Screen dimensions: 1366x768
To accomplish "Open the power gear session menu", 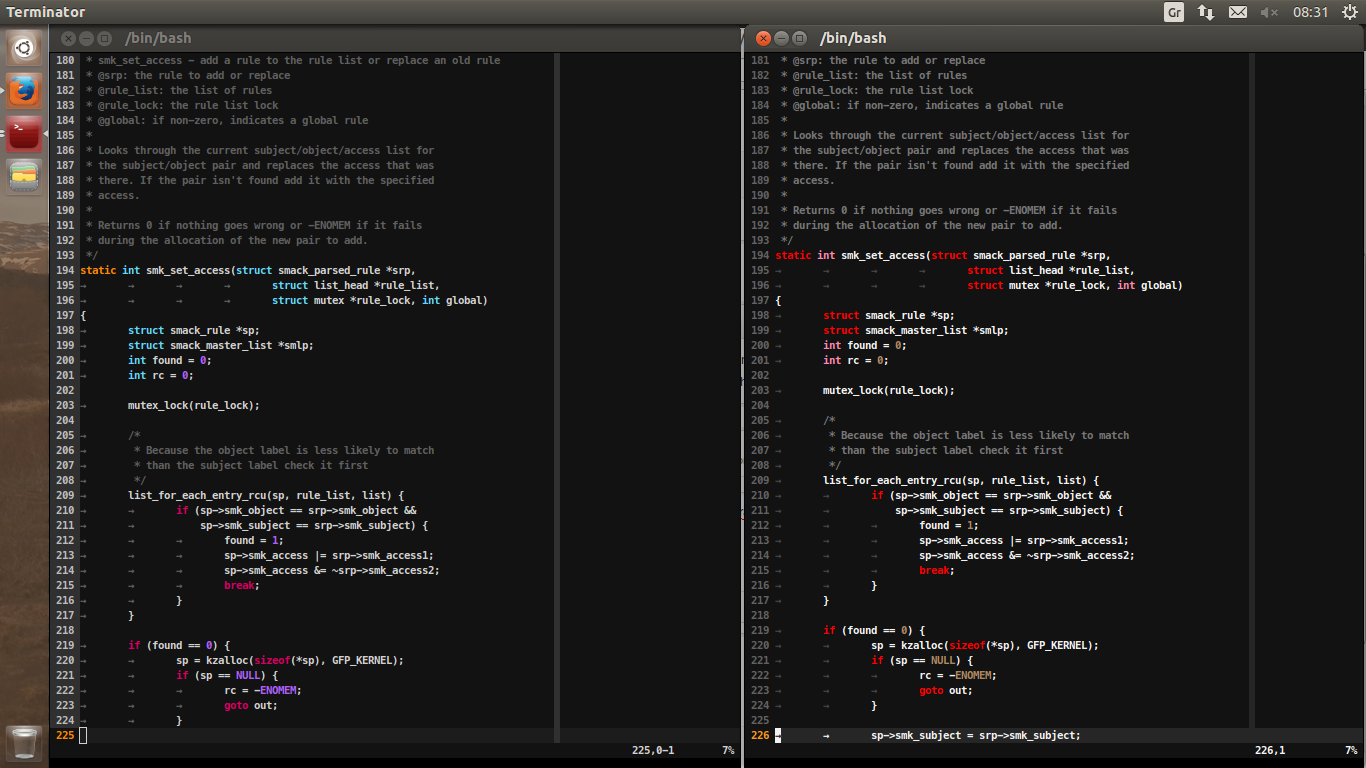I will point(1349,12).
